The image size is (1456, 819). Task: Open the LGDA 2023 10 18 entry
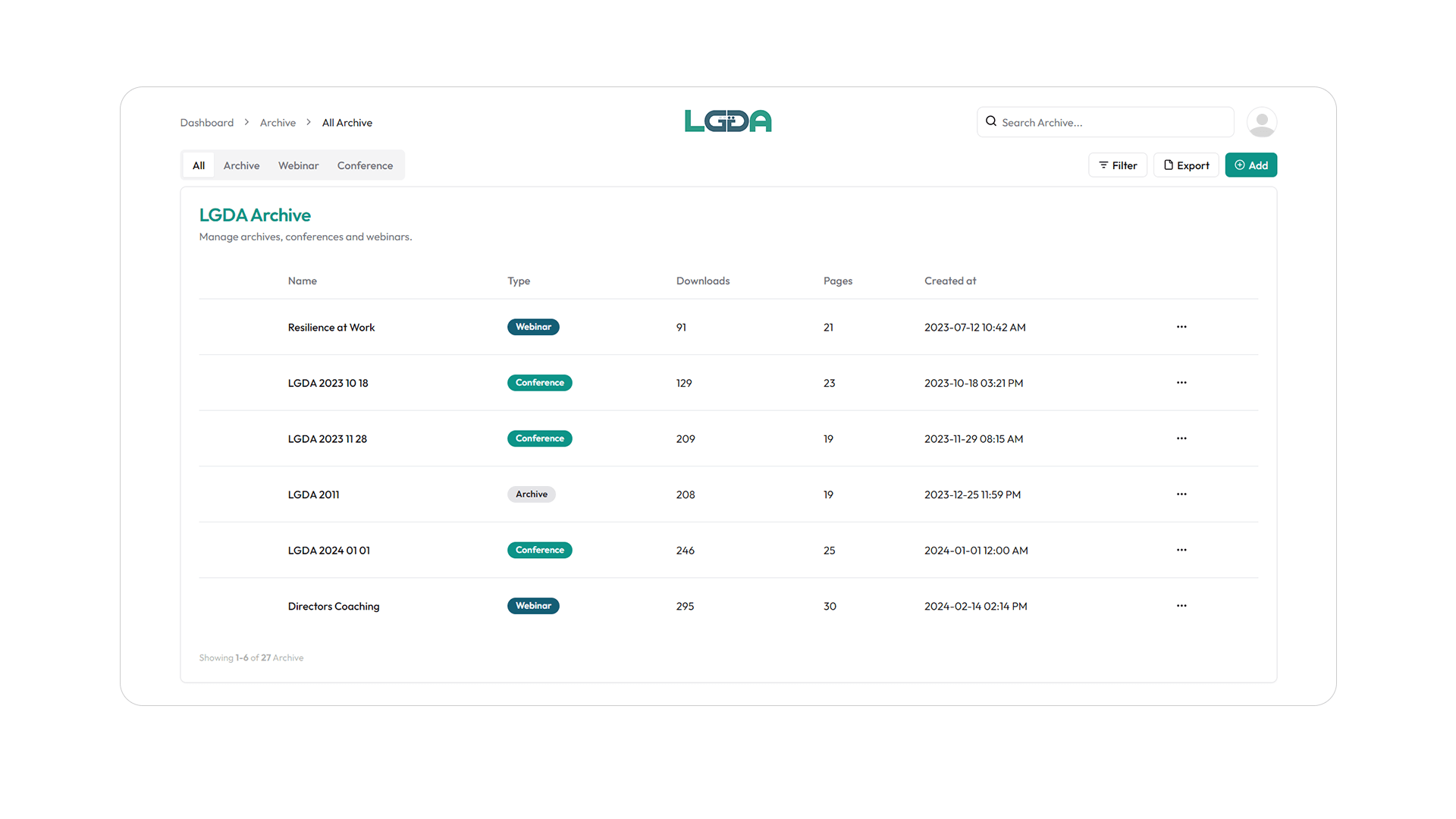[x=328, y=383]
